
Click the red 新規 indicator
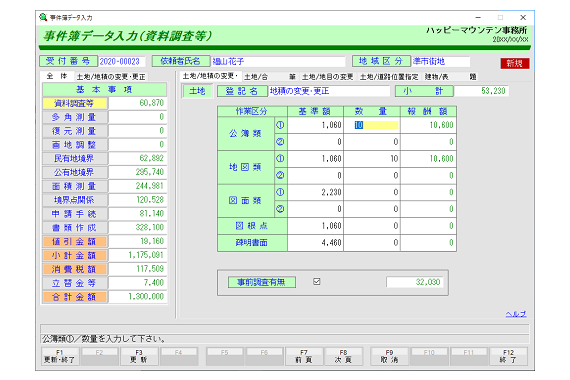tap(515, 63)
